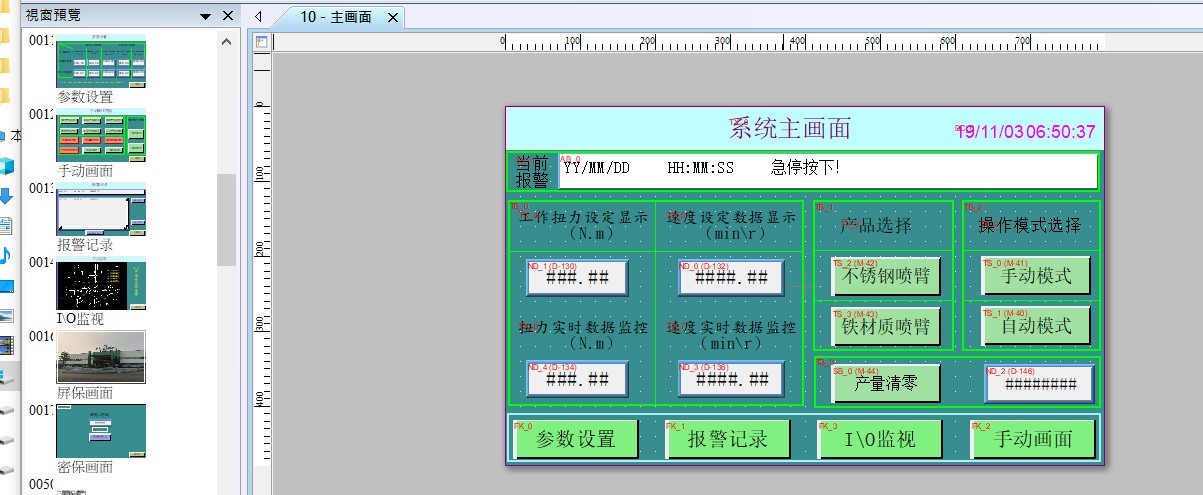
Task: Select the I\O监视 function key button
Action: pyautogui.click(x=880, y=439)
